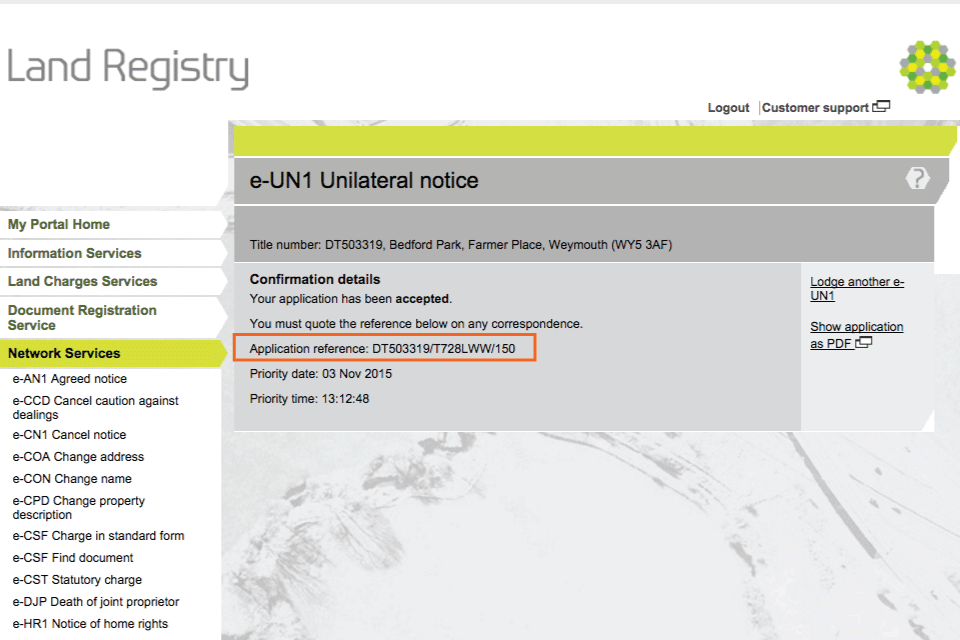Open Document Registration Service
960x640 pixels.
click(82, 318)
